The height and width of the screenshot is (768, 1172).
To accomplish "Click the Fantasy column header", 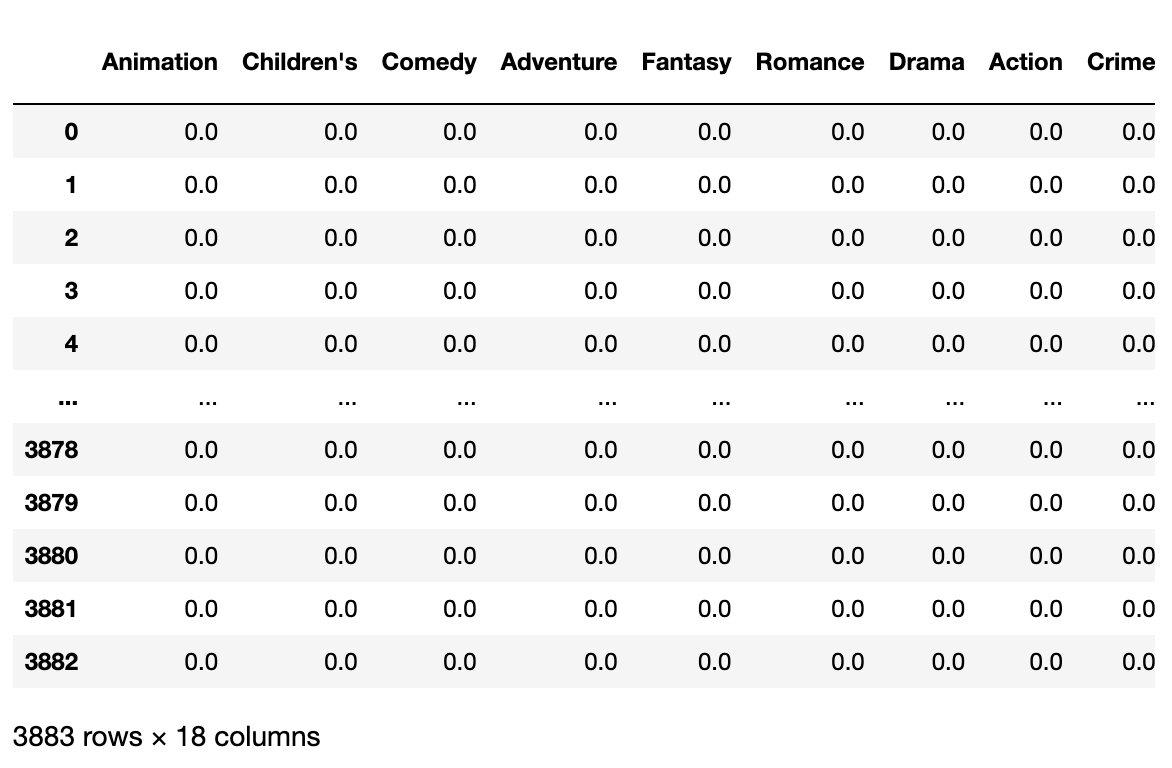I will click(686, 63).
